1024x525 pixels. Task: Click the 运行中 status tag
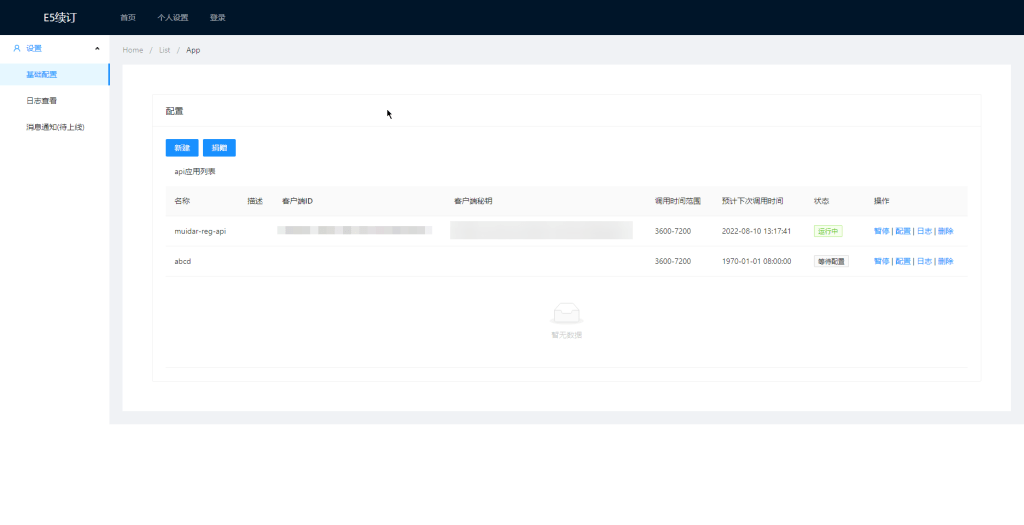coord(828,231)
